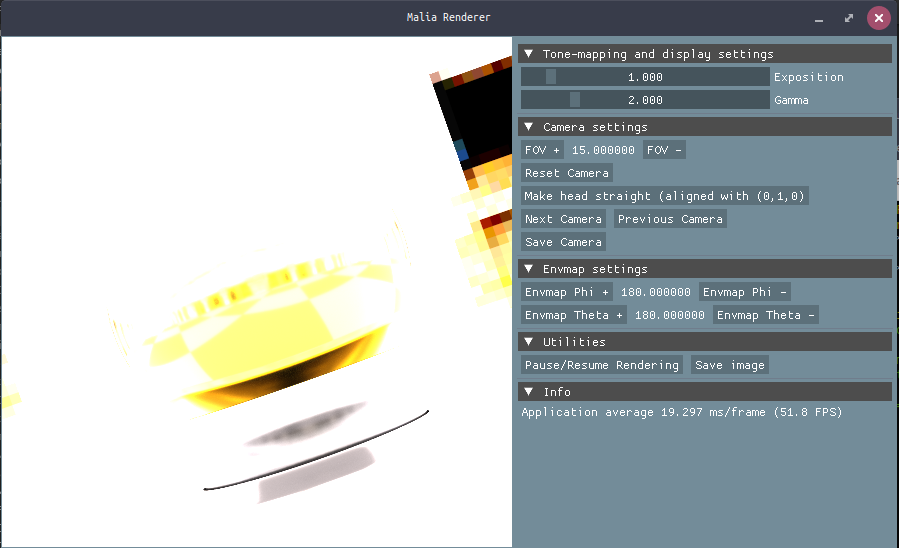Decrease field of view with FOV -
899x548 pixels.
(664, 150)
